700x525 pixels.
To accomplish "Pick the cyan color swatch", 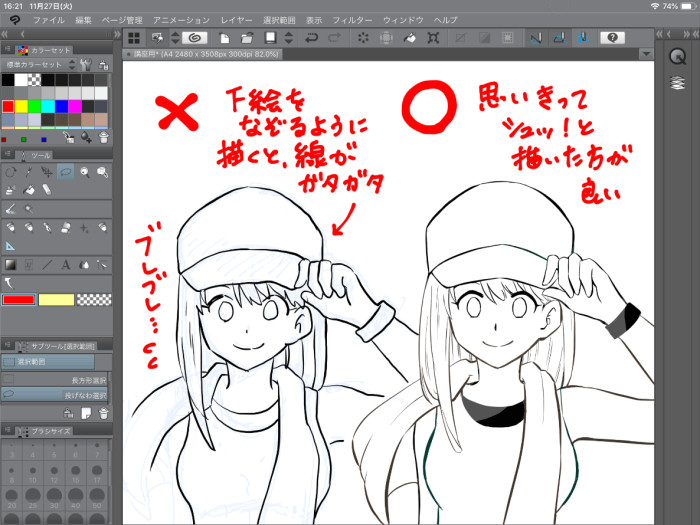I will coord(48,106).
